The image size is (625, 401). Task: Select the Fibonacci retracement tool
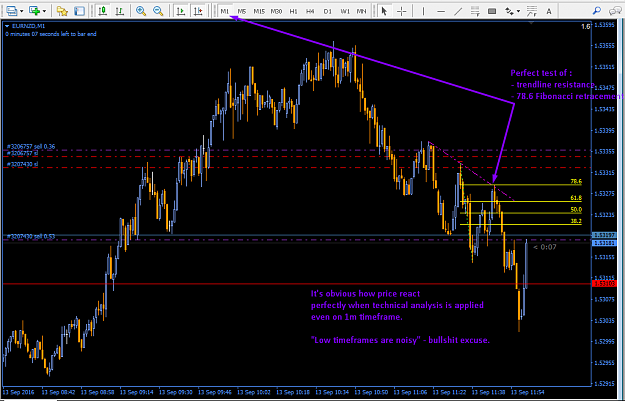coord(532,11)
